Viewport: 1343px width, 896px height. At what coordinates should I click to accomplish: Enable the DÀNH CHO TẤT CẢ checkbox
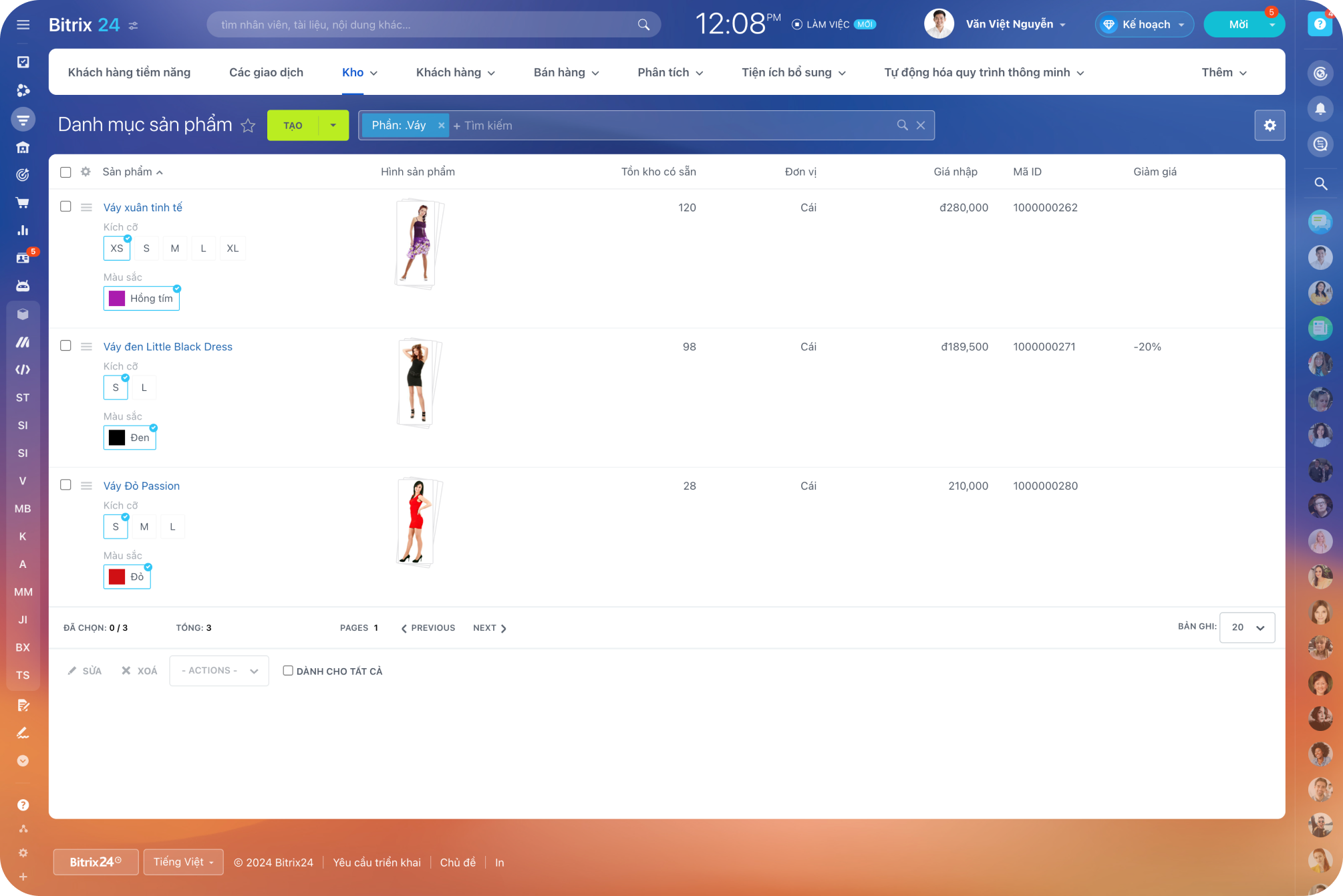[x=288, y=670]
